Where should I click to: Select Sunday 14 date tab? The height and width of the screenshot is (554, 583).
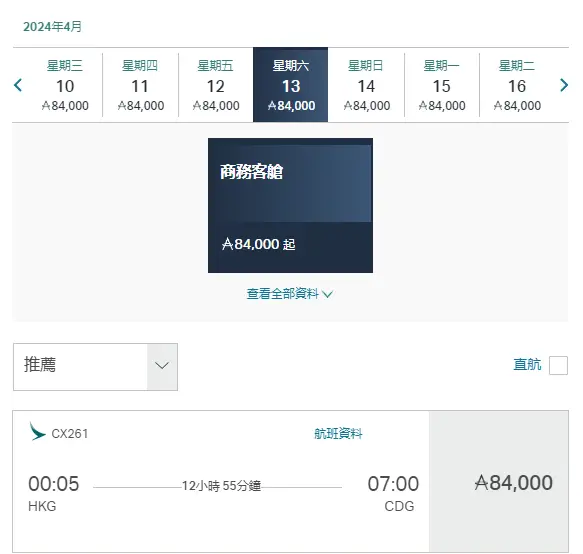(x=366, y=85)
